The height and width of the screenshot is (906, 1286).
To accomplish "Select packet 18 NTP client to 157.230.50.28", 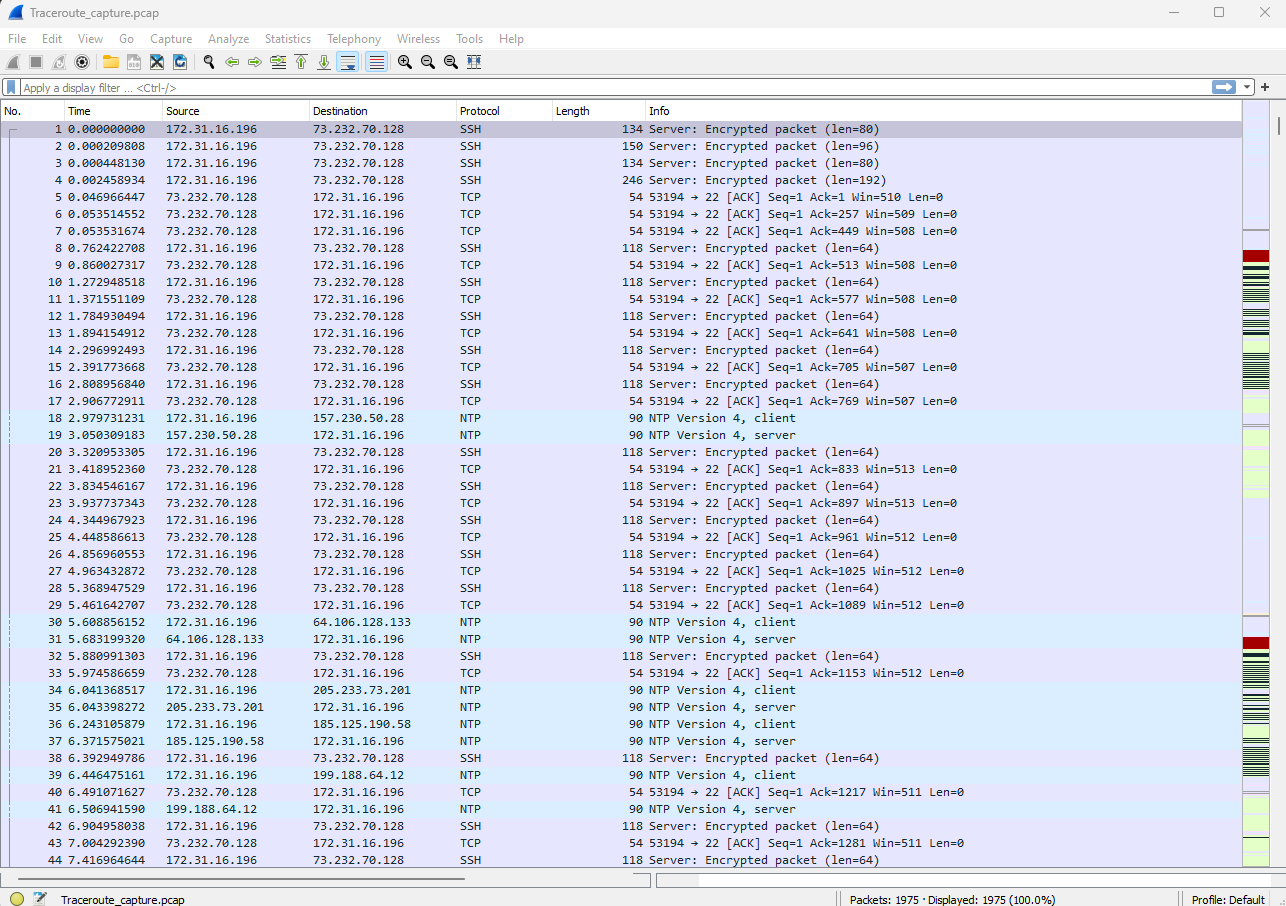I will 621,418.
